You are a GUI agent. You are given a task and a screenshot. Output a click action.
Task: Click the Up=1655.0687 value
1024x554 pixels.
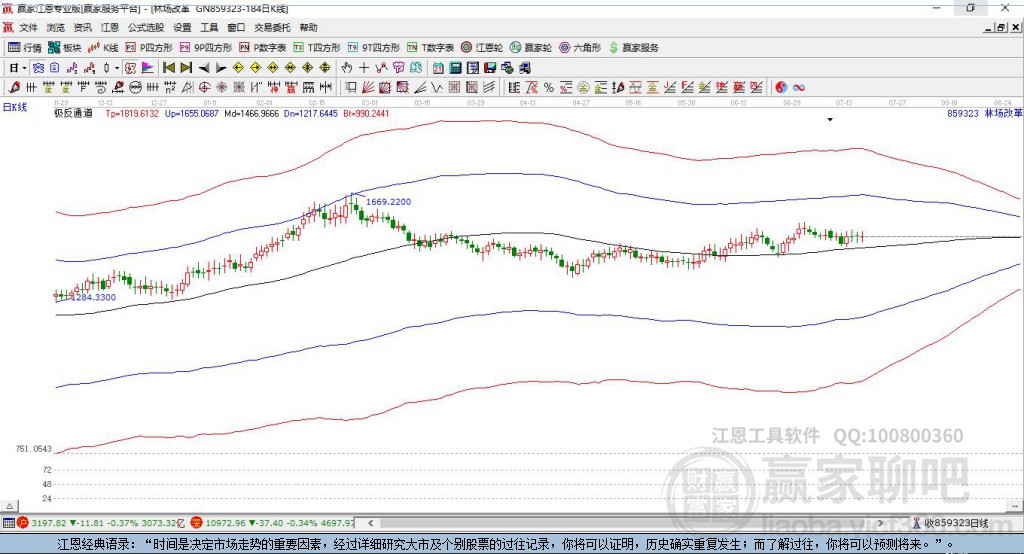pos(191,114)
